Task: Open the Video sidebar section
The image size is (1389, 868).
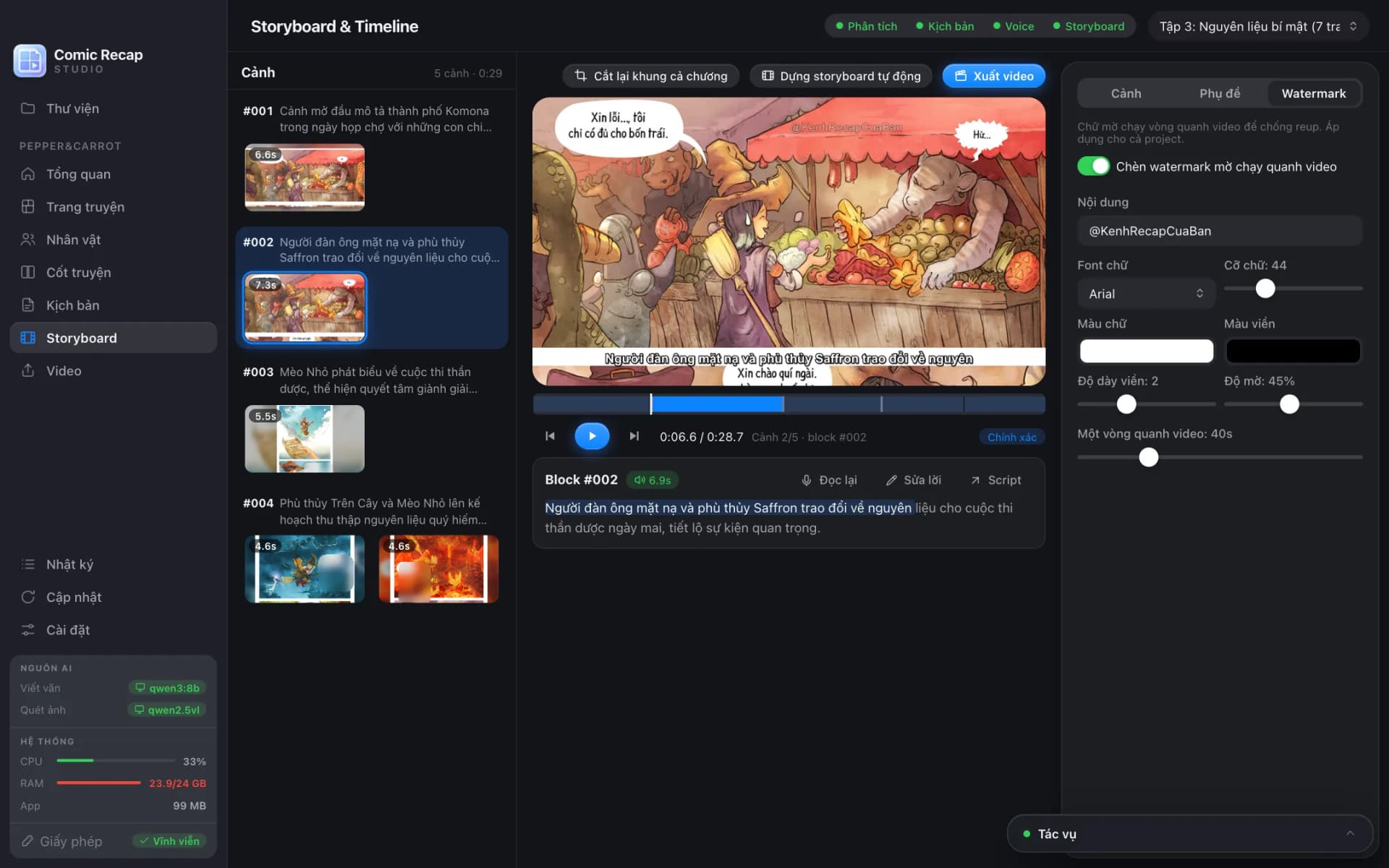Action: (x=114, y=371)
